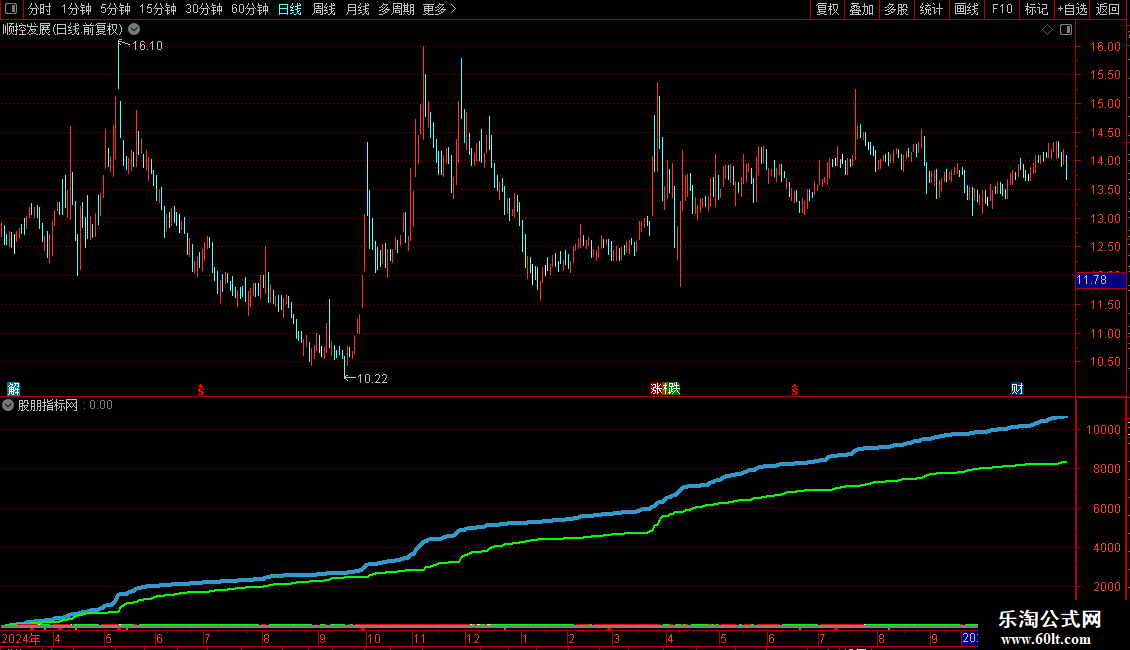Click the 财 financial report marker
This screenshot has height=650, width=1130.
1017,389
